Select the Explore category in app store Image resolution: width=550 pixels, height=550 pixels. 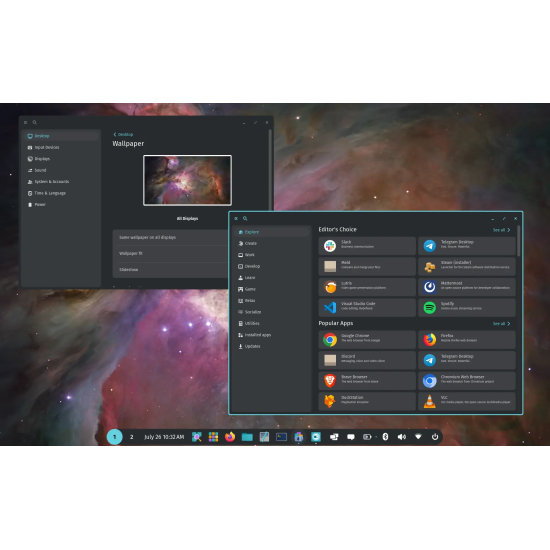coord(271,232)
